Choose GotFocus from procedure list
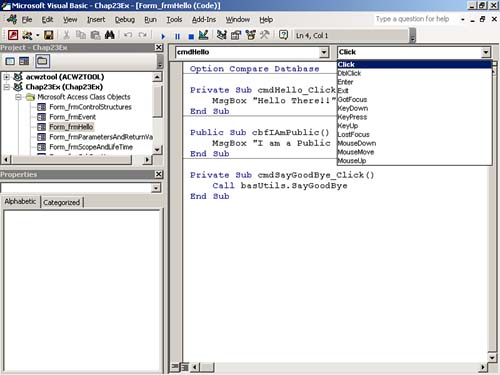500x375 pixels. tap(414, 99)
